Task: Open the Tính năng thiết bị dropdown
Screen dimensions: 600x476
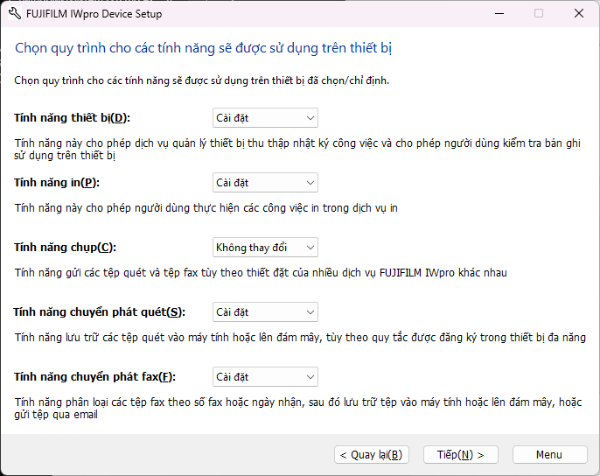Action: click(265, 118)
